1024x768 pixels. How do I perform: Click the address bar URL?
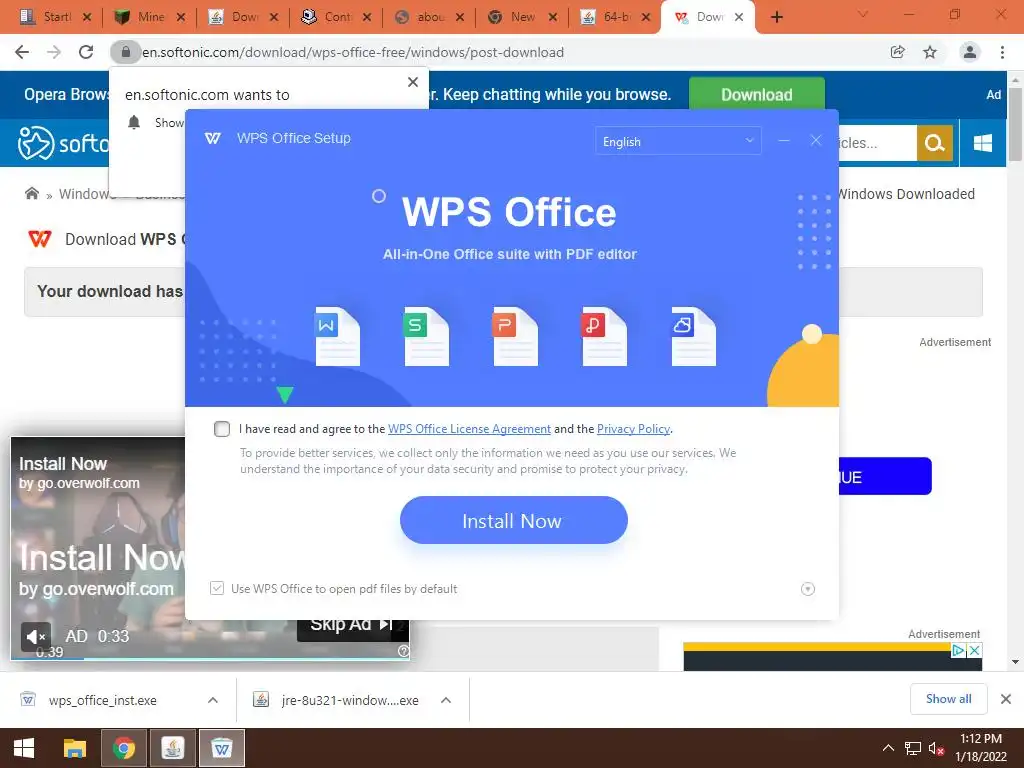[x=353, y=52]
